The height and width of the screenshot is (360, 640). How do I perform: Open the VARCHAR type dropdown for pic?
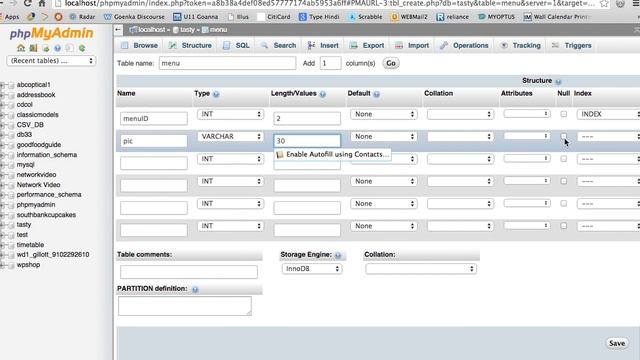(x=231, y=136)
